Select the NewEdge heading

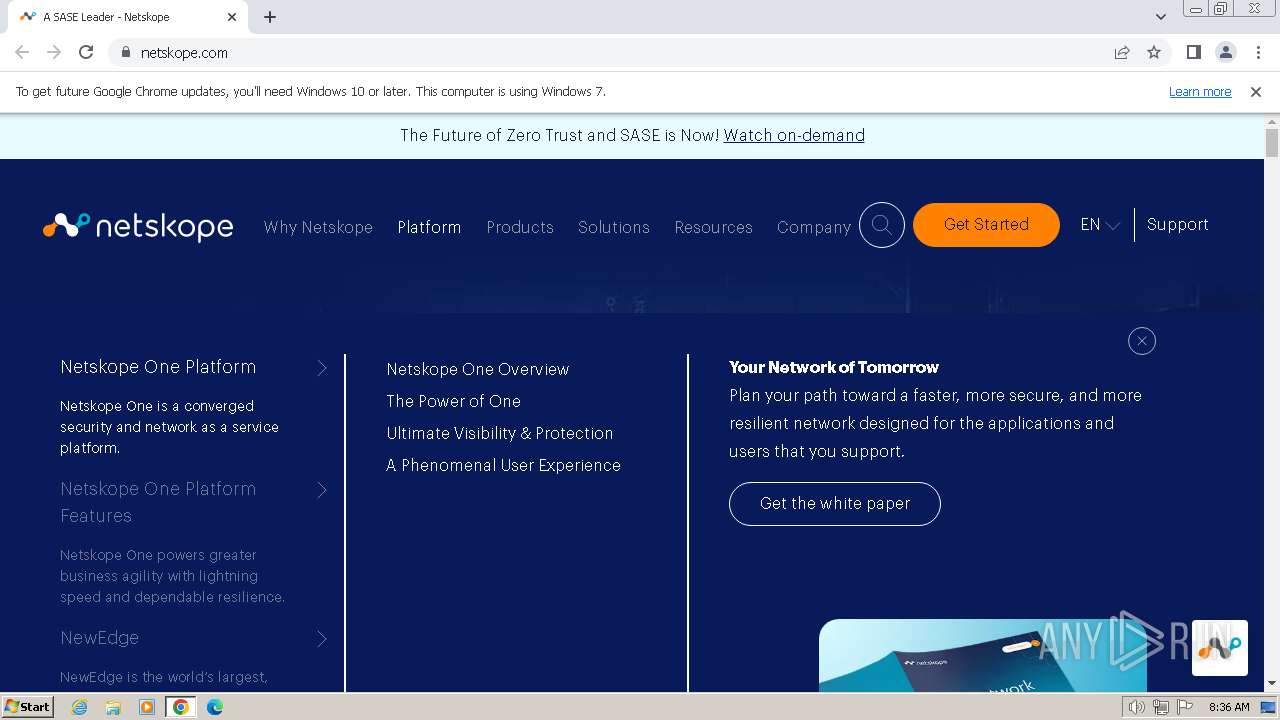click(99, 638)
